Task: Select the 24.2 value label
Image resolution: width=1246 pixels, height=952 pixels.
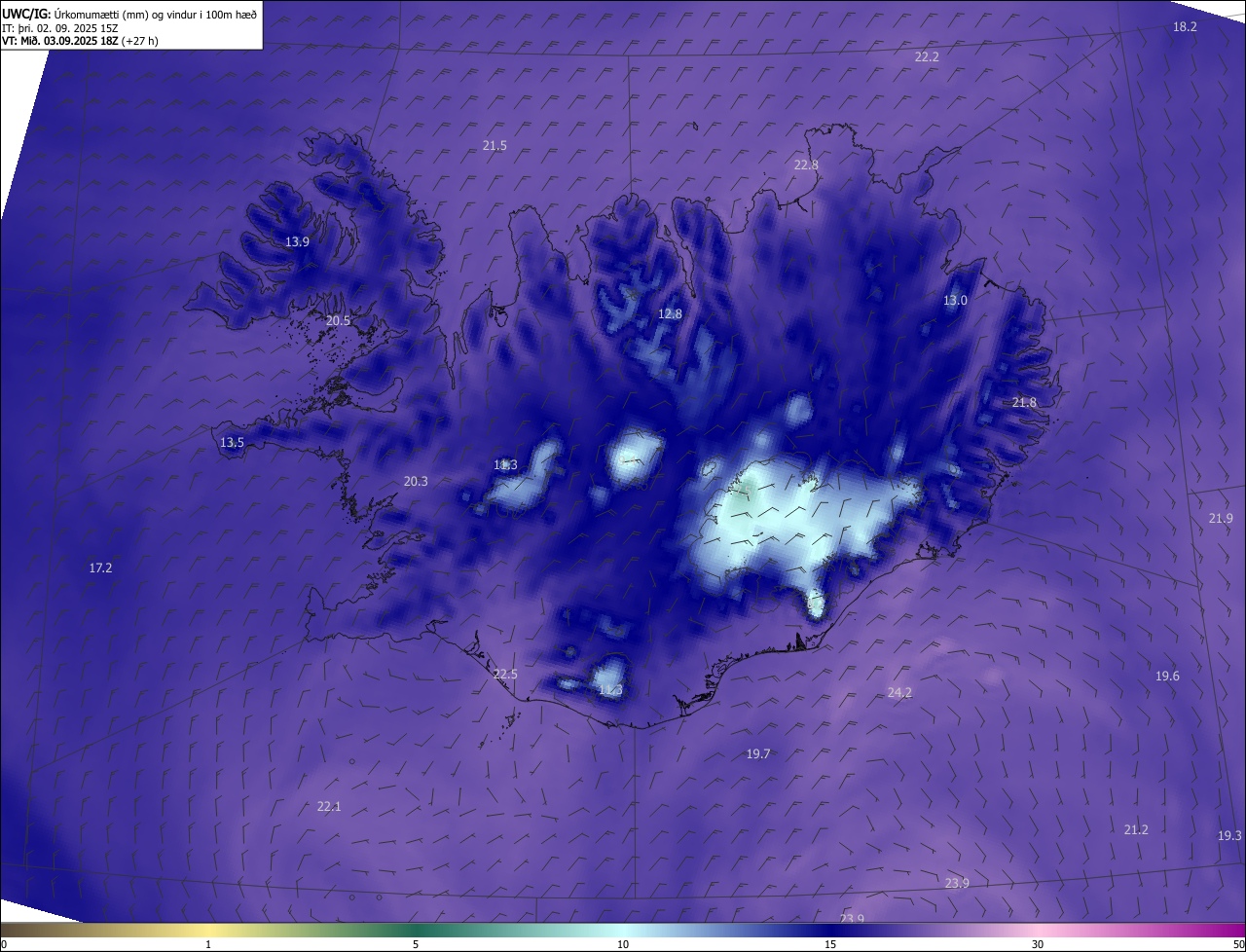Action: click(899, 693)
